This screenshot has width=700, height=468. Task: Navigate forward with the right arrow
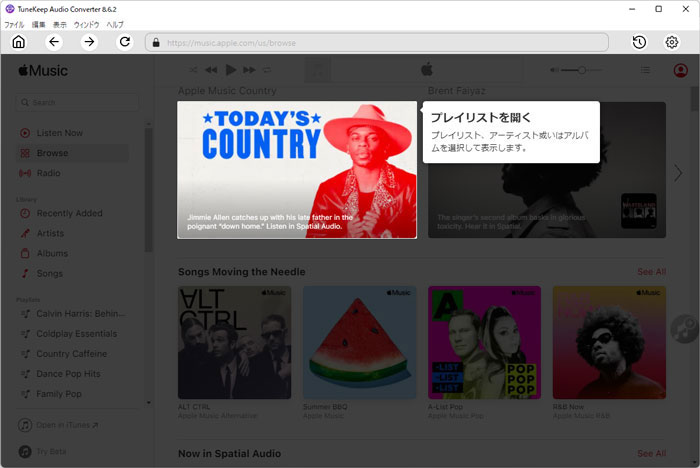(89, 42)
